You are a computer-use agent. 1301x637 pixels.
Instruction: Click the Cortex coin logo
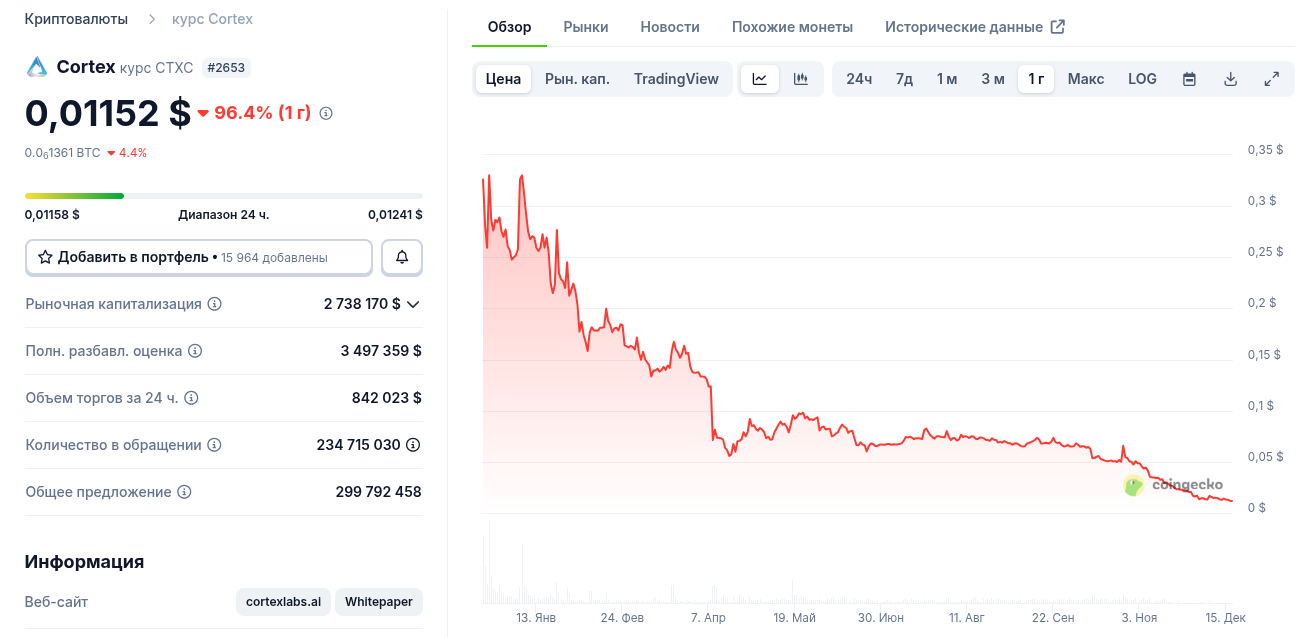click(35, 67)
